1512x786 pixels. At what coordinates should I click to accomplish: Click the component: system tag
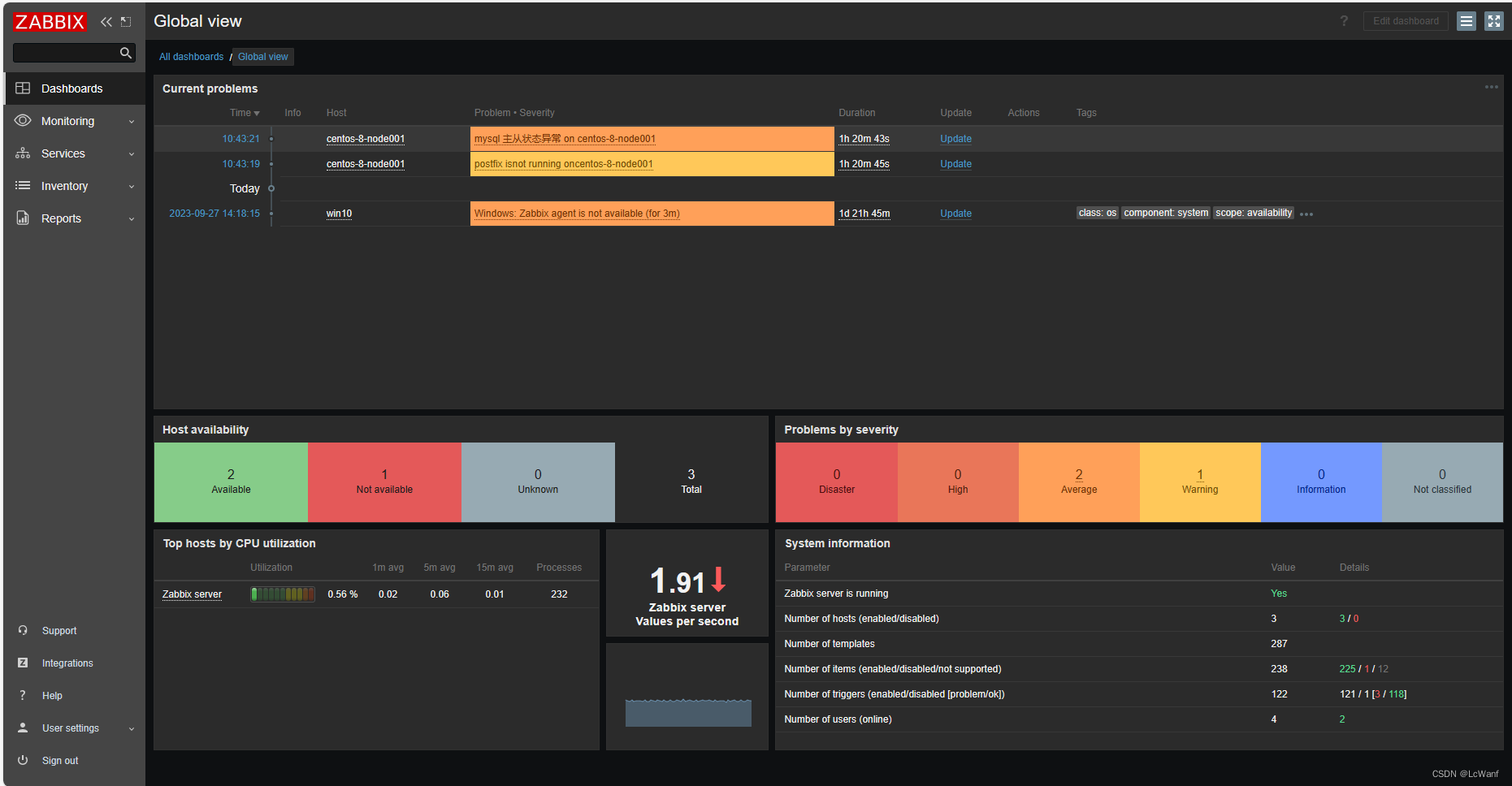pyautogui.click(x=1166, y=213)
